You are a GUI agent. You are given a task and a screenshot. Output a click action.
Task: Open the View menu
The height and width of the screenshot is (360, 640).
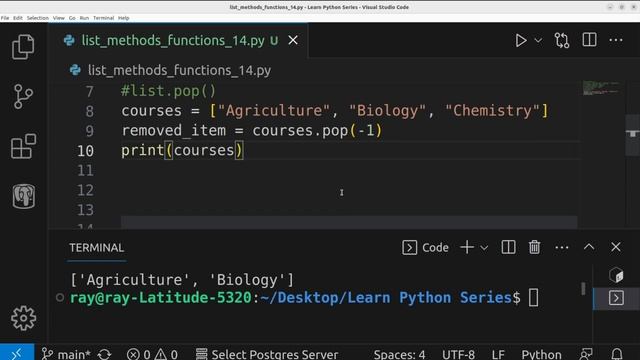(x=58, y=18)
